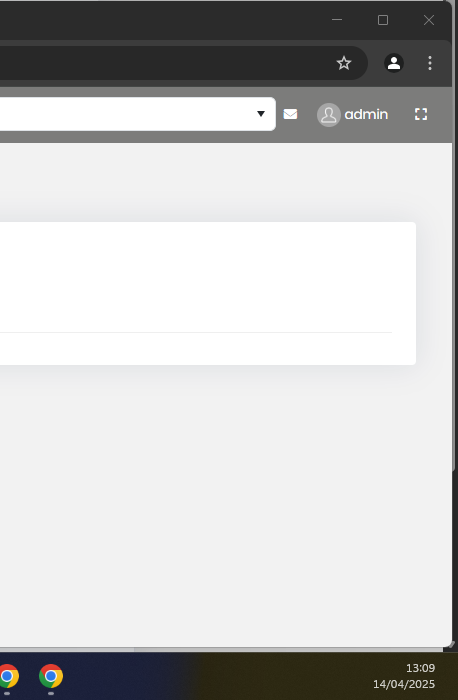Image resolution: width=458 pixels, height=700 pixels.
Task: Bookmark this page with the star icon
Action: [x=344, y=63]
